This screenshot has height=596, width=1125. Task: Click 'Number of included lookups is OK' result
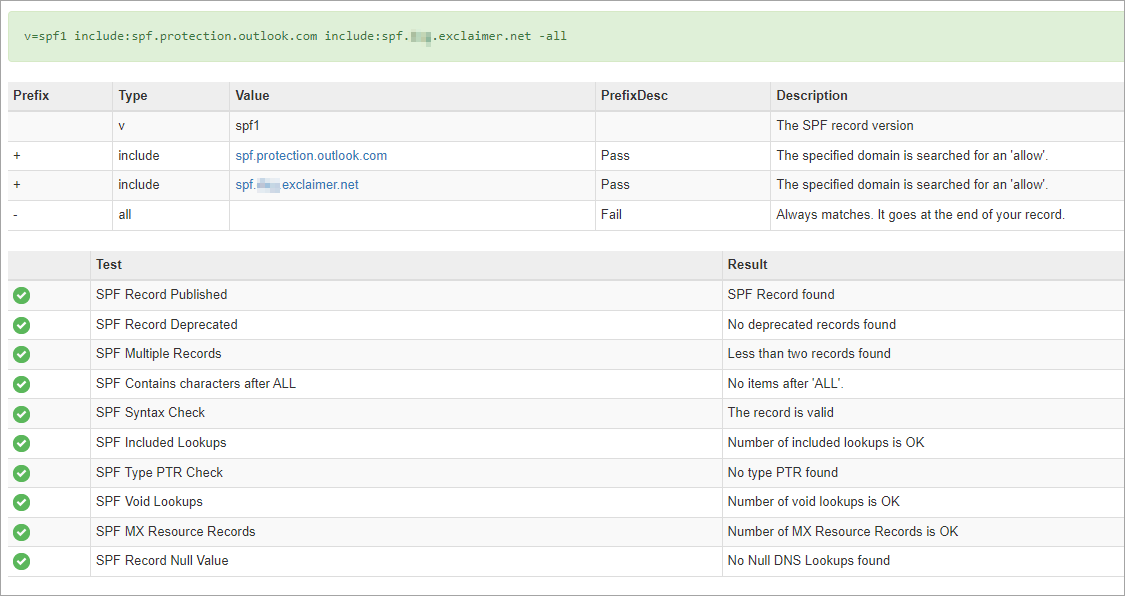pos(827,443)
